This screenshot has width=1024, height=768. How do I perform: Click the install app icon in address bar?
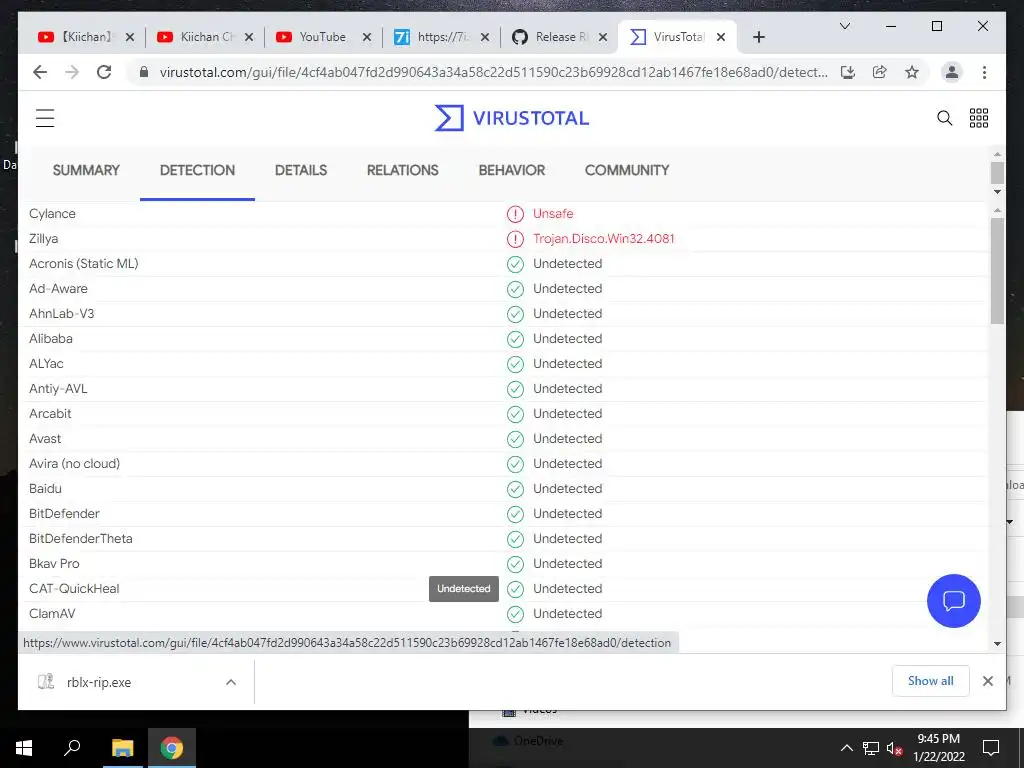(x=848, y=72)
